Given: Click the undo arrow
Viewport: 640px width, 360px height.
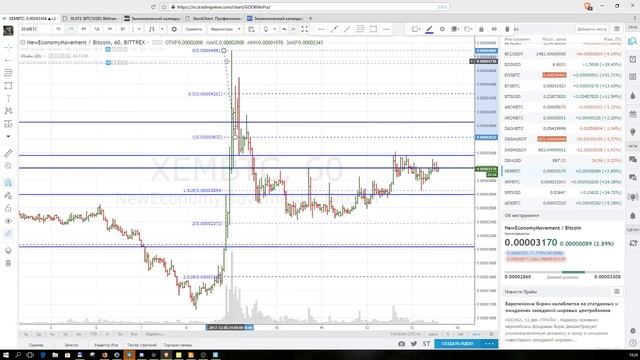Looking at the screenshot, I should (x=284, y=29).
